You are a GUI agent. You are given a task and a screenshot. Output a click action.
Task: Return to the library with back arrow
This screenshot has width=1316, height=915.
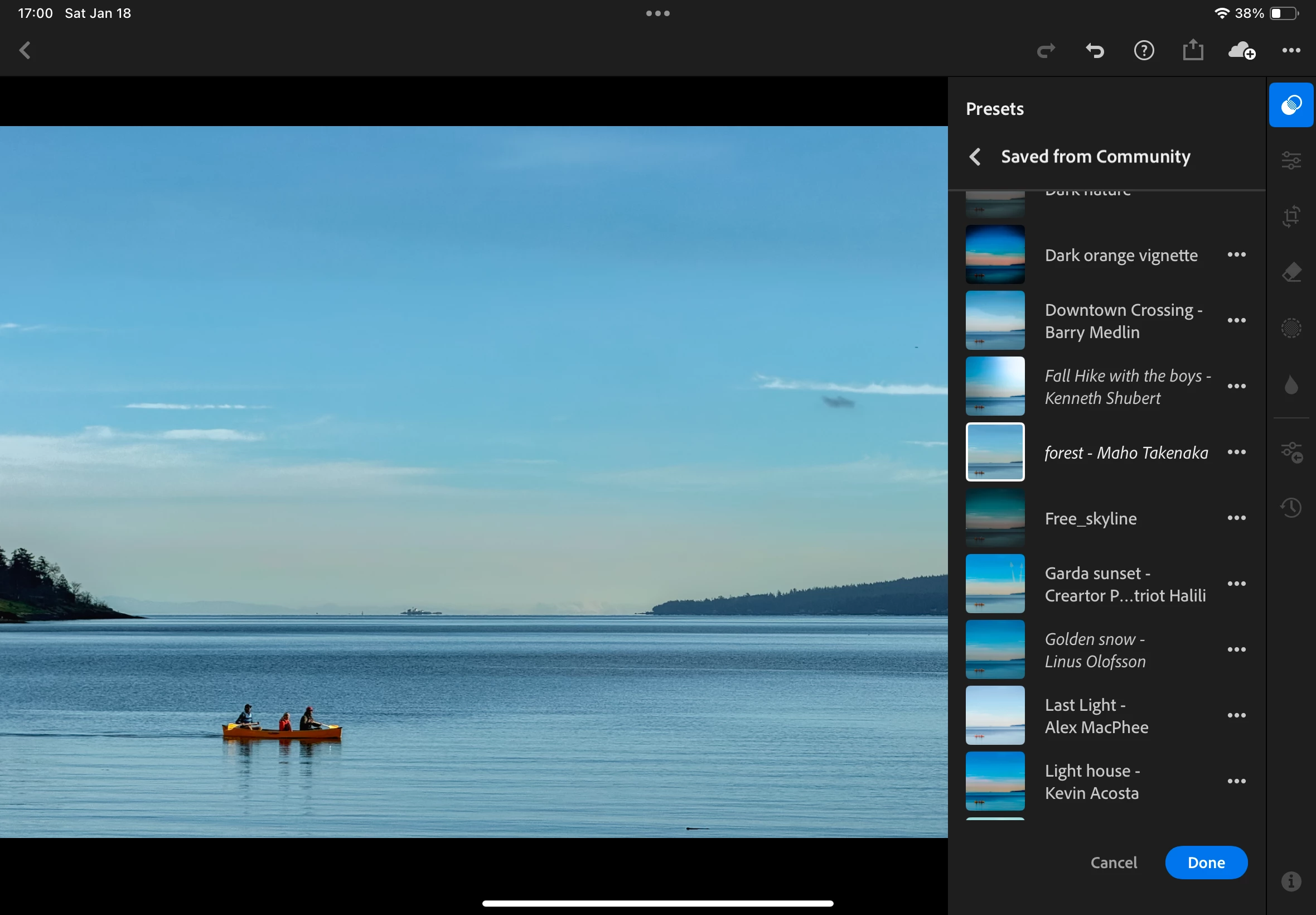pos(25,51)
